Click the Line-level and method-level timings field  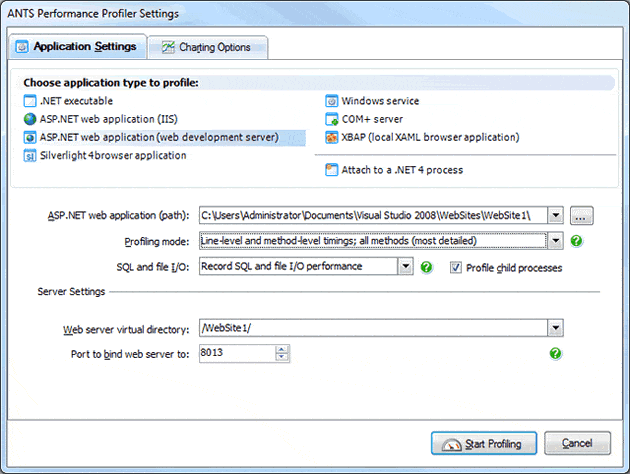373,241
